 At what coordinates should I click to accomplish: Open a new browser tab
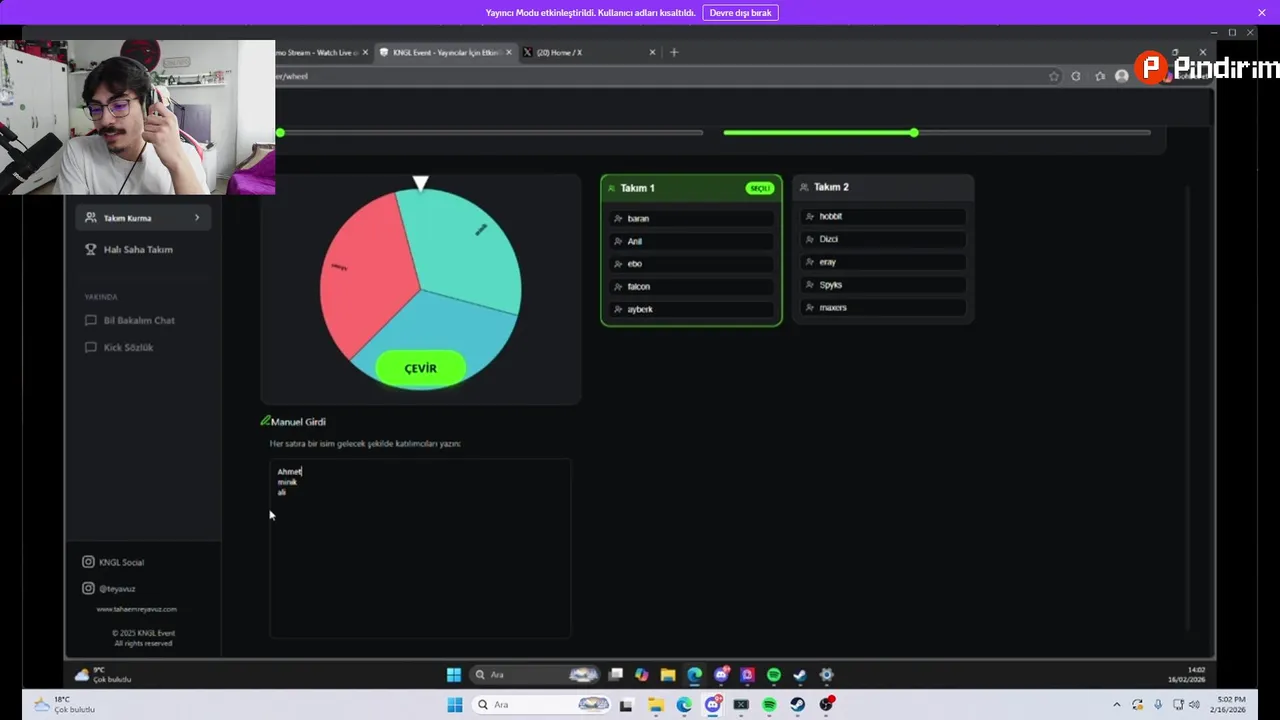674,52
